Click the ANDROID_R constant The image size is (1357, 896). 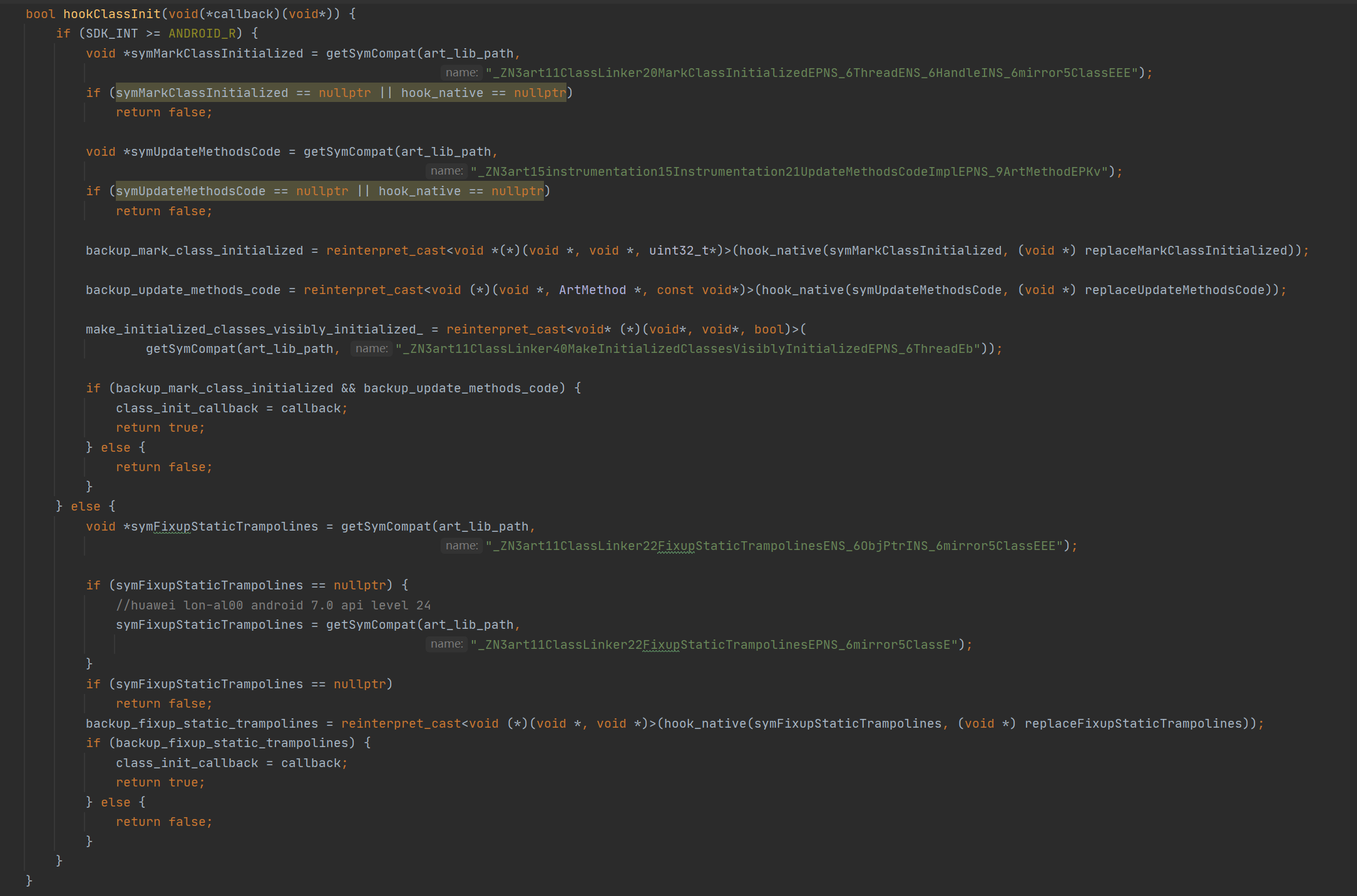[202, 34]
